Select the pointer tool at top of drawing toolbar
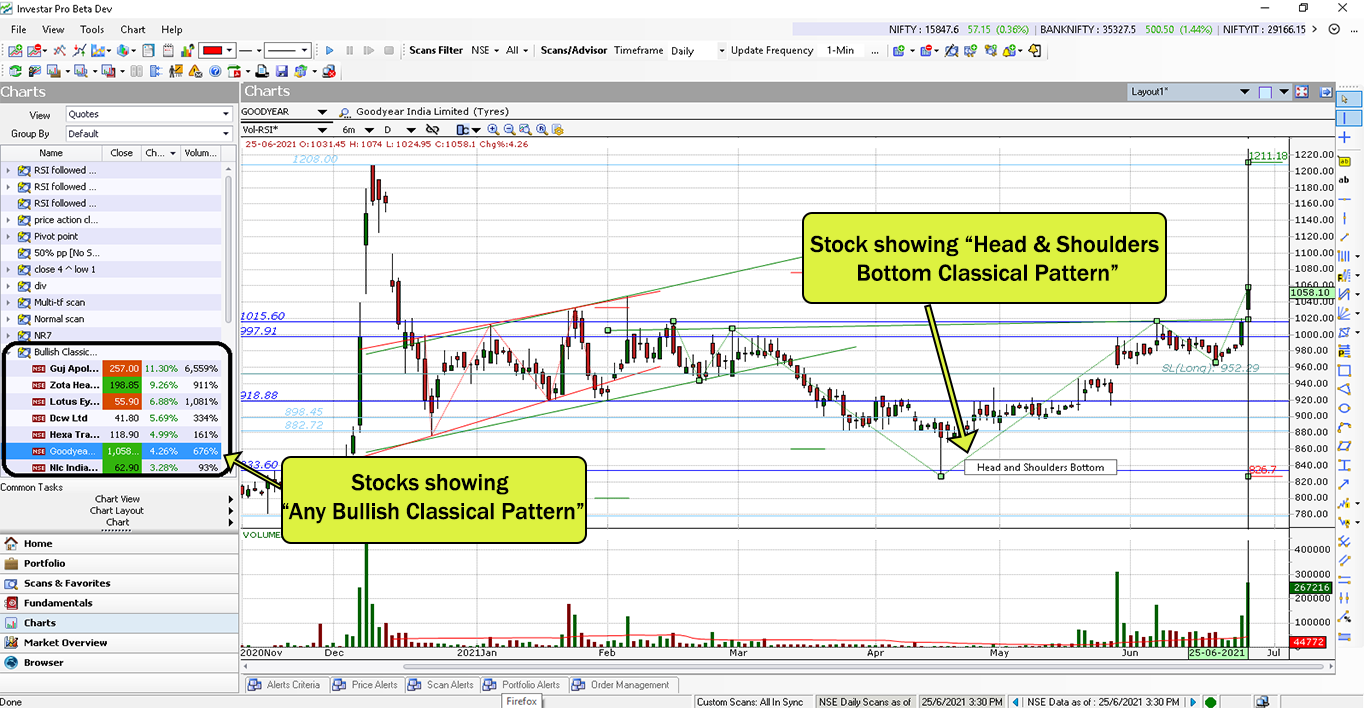The height and width of the screenshot is (710, 1364). (1345, 99)
